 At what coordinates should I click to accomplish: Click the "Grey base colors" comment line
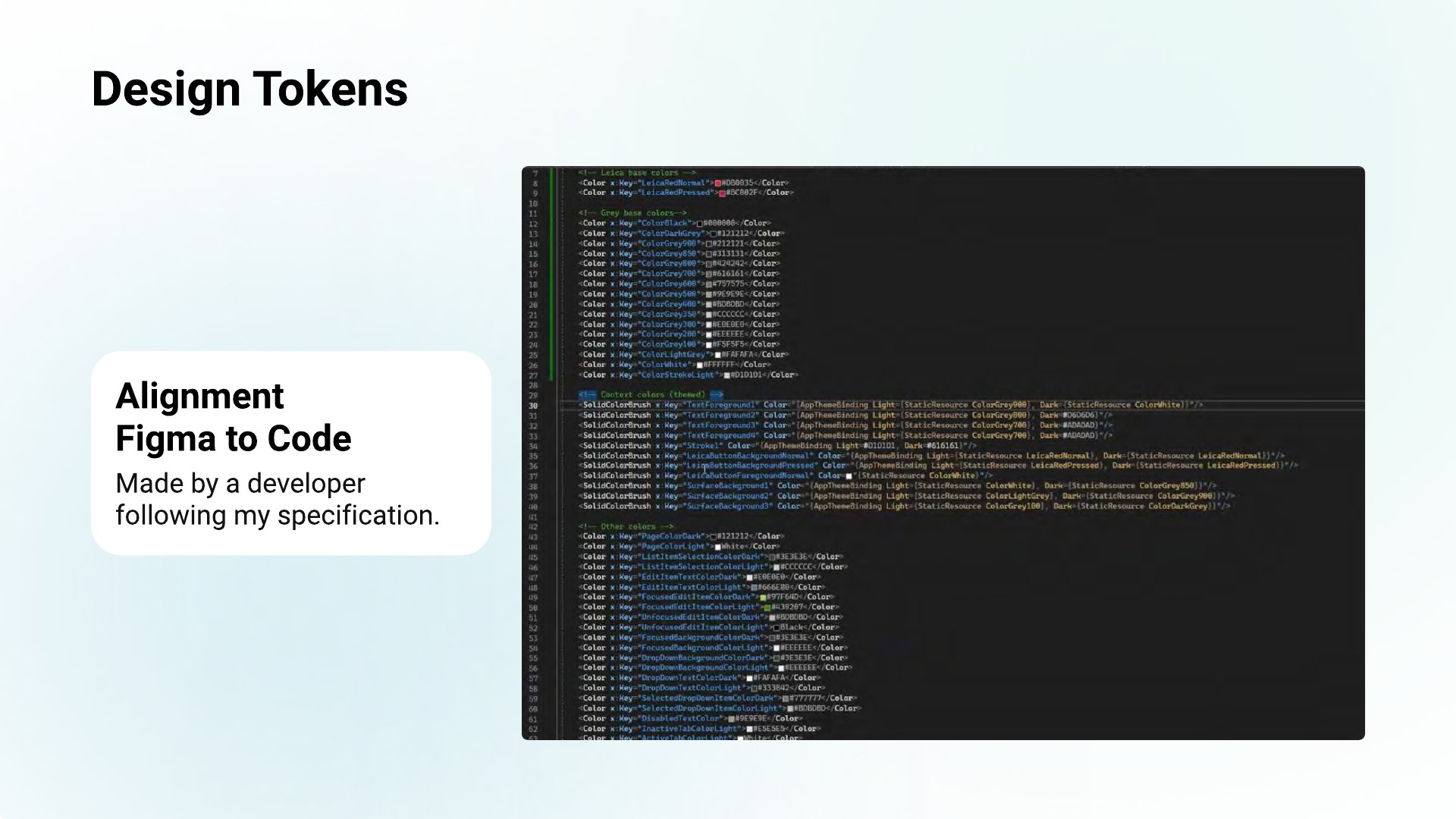tap(632, 213)
